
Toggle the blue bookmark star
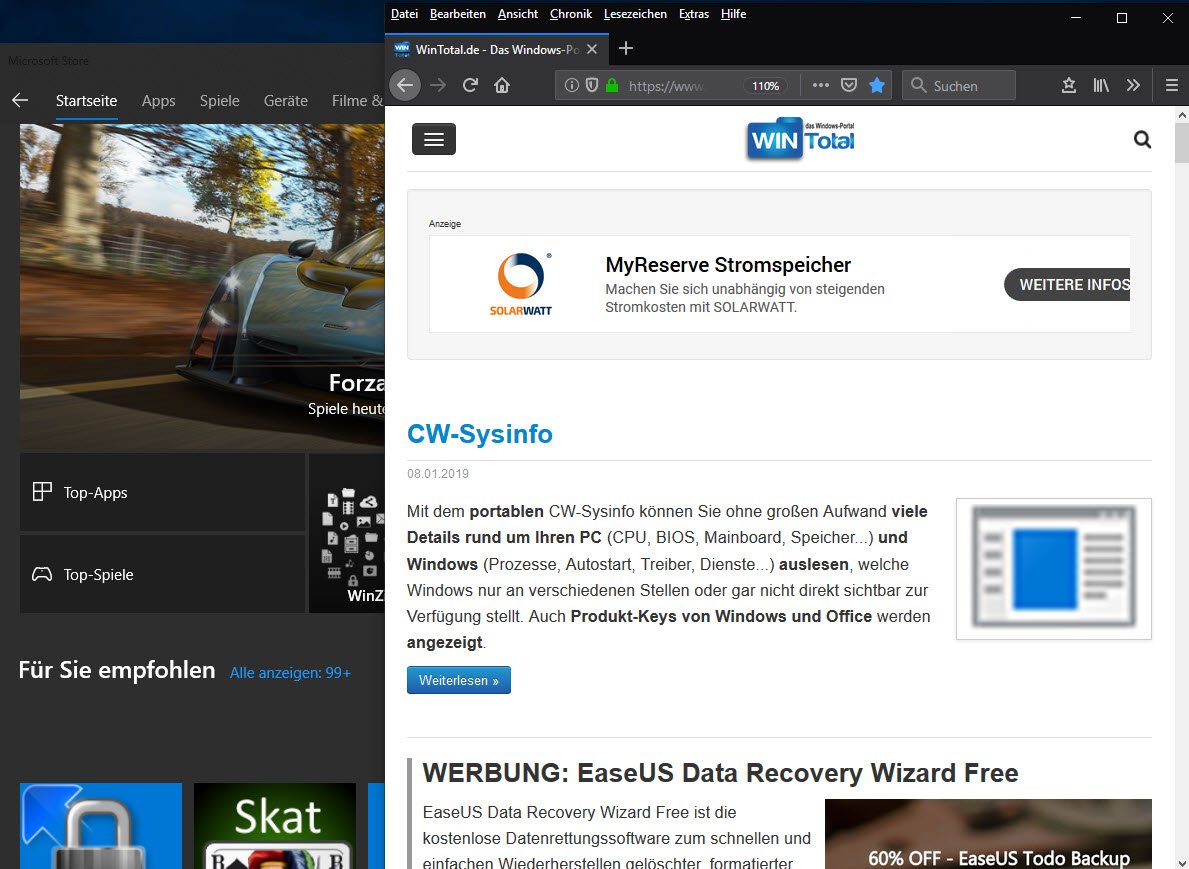[x=877, y=85]
